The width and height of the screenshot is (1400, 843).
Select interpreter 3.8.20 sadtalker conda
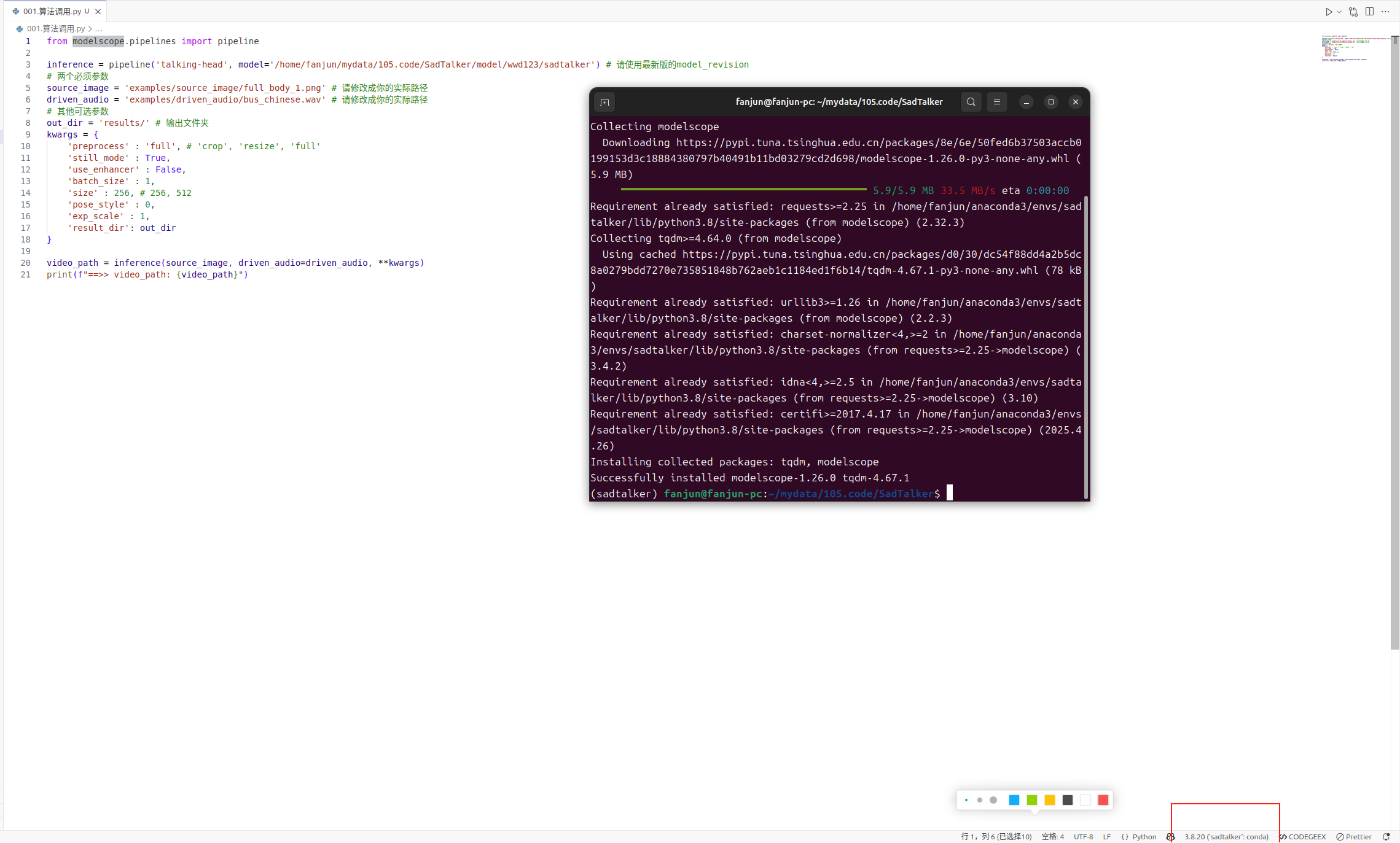coord(1227,837)
